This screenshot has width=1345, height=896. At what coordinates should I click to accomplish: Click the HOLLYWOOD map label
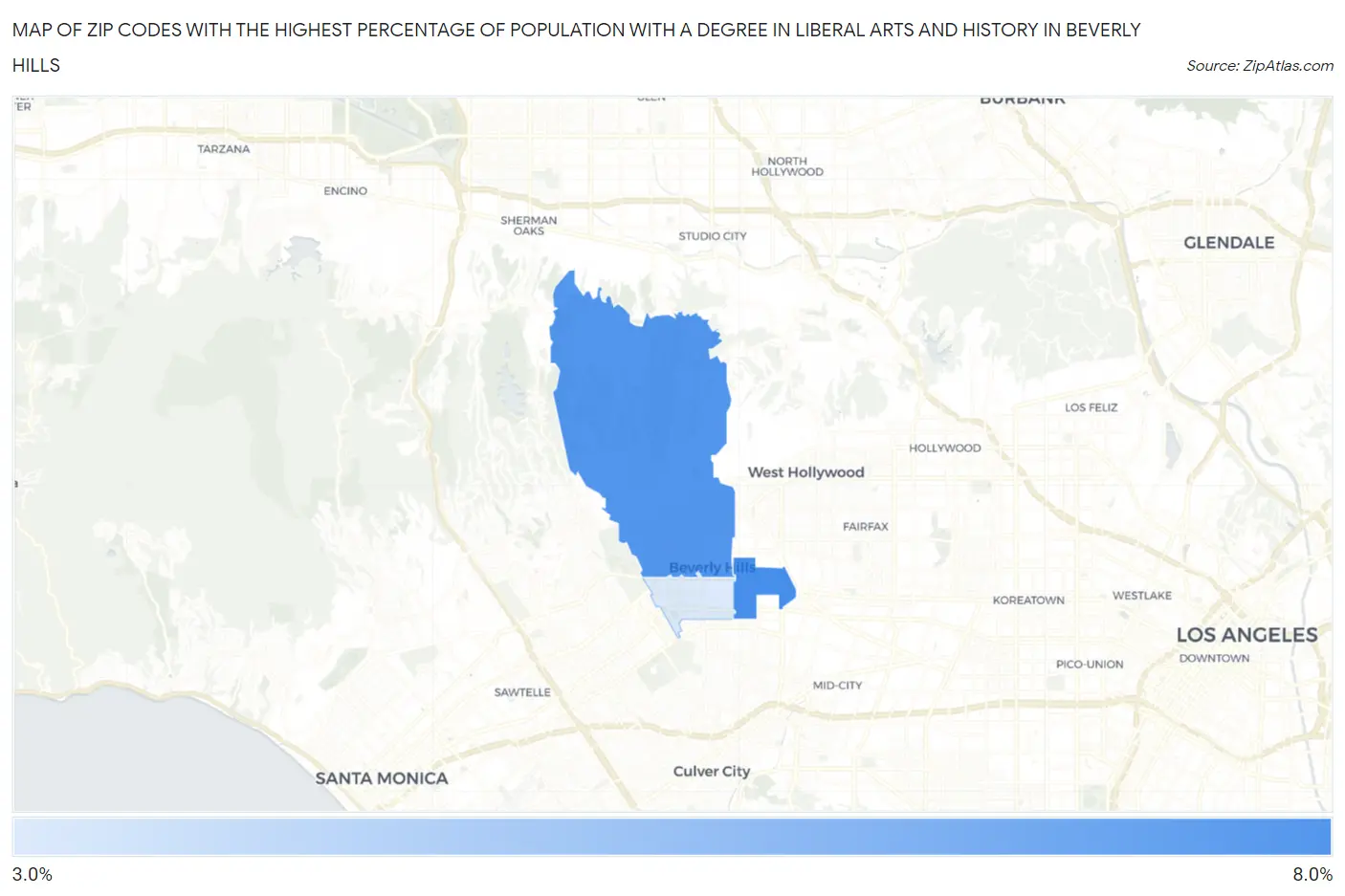click(x=945, y=448)
